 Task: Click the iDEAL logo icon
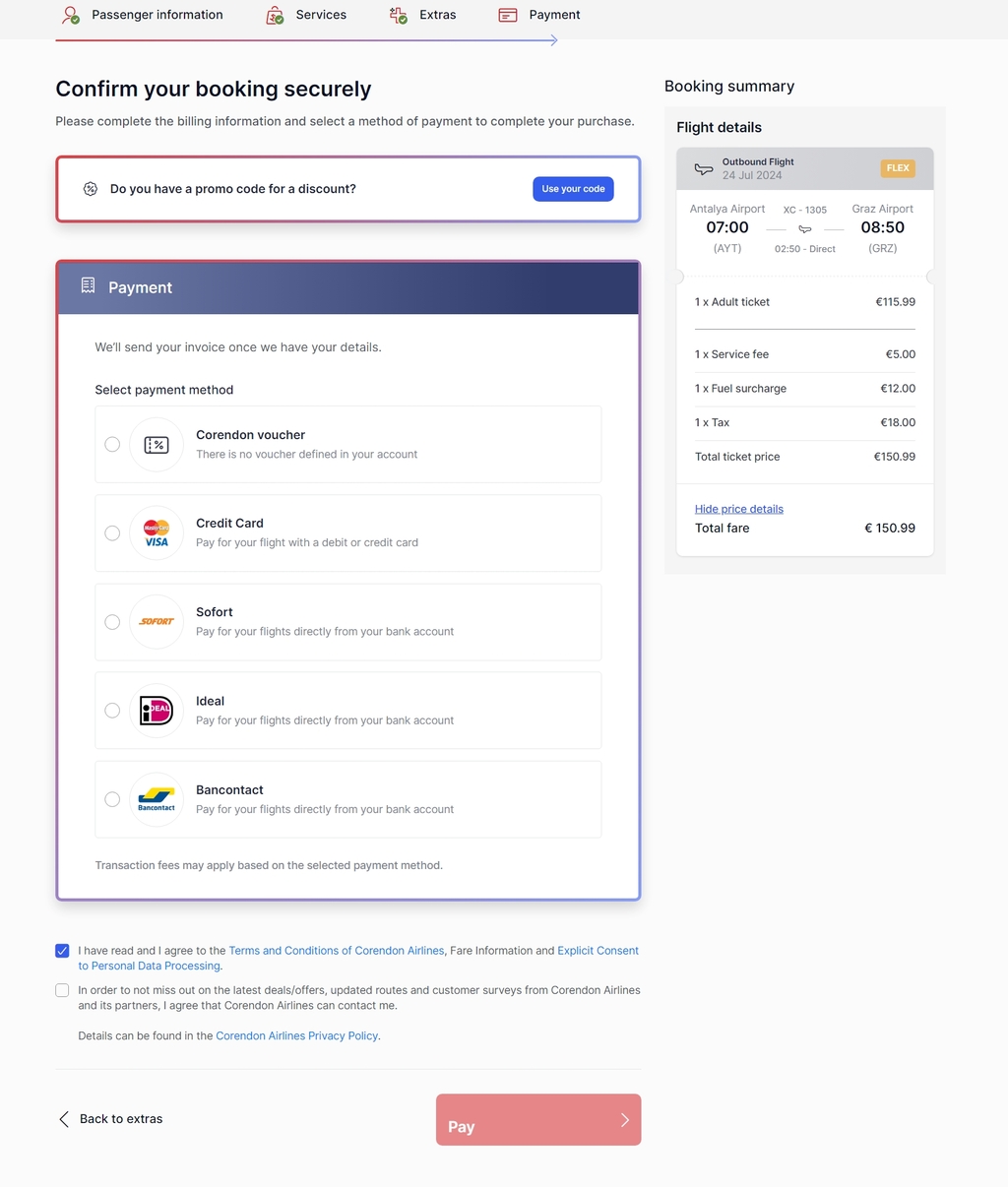point(157,711)
